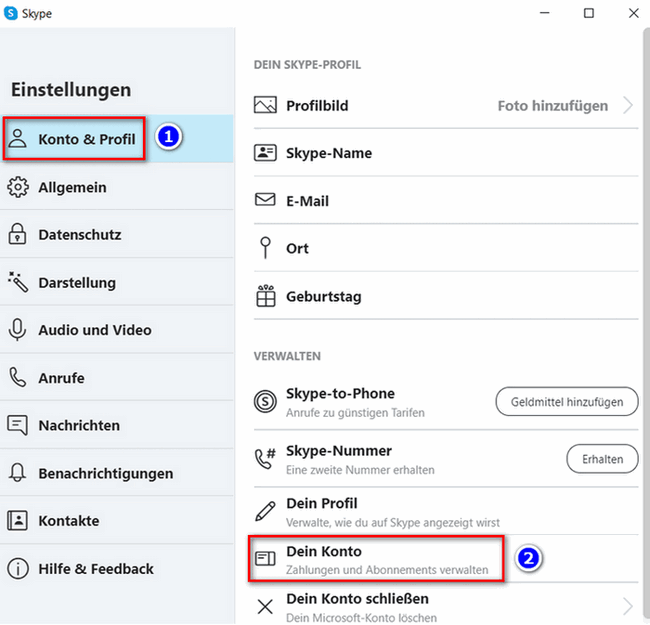Open the Datenschutz settings section
Screen dimensions: 650x625
tap(116, 235)
